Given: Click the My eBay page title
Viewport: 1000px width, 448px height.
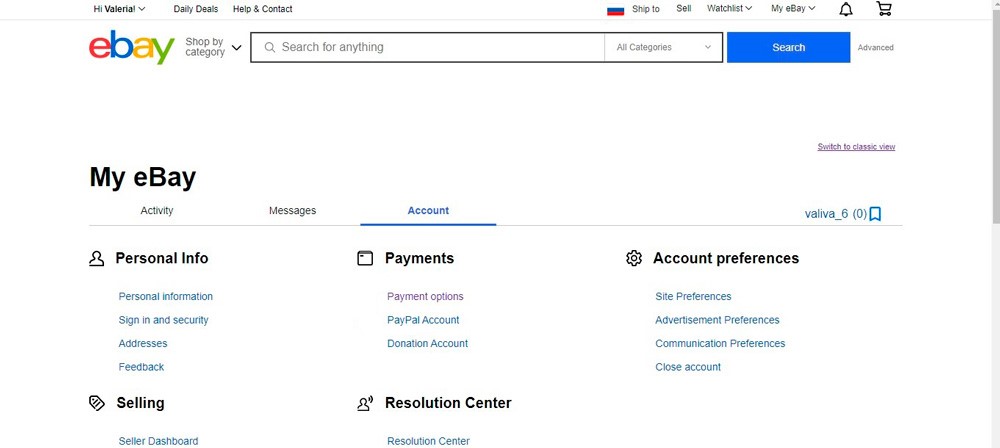Looking at the screenshot, I should 143,177.
